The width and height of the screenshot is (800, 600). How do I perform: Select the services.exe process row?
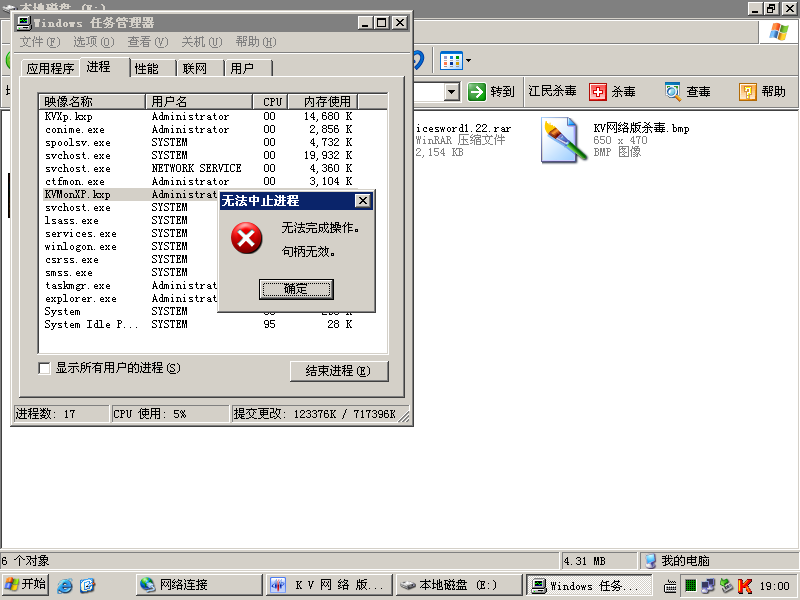point(131,233)
